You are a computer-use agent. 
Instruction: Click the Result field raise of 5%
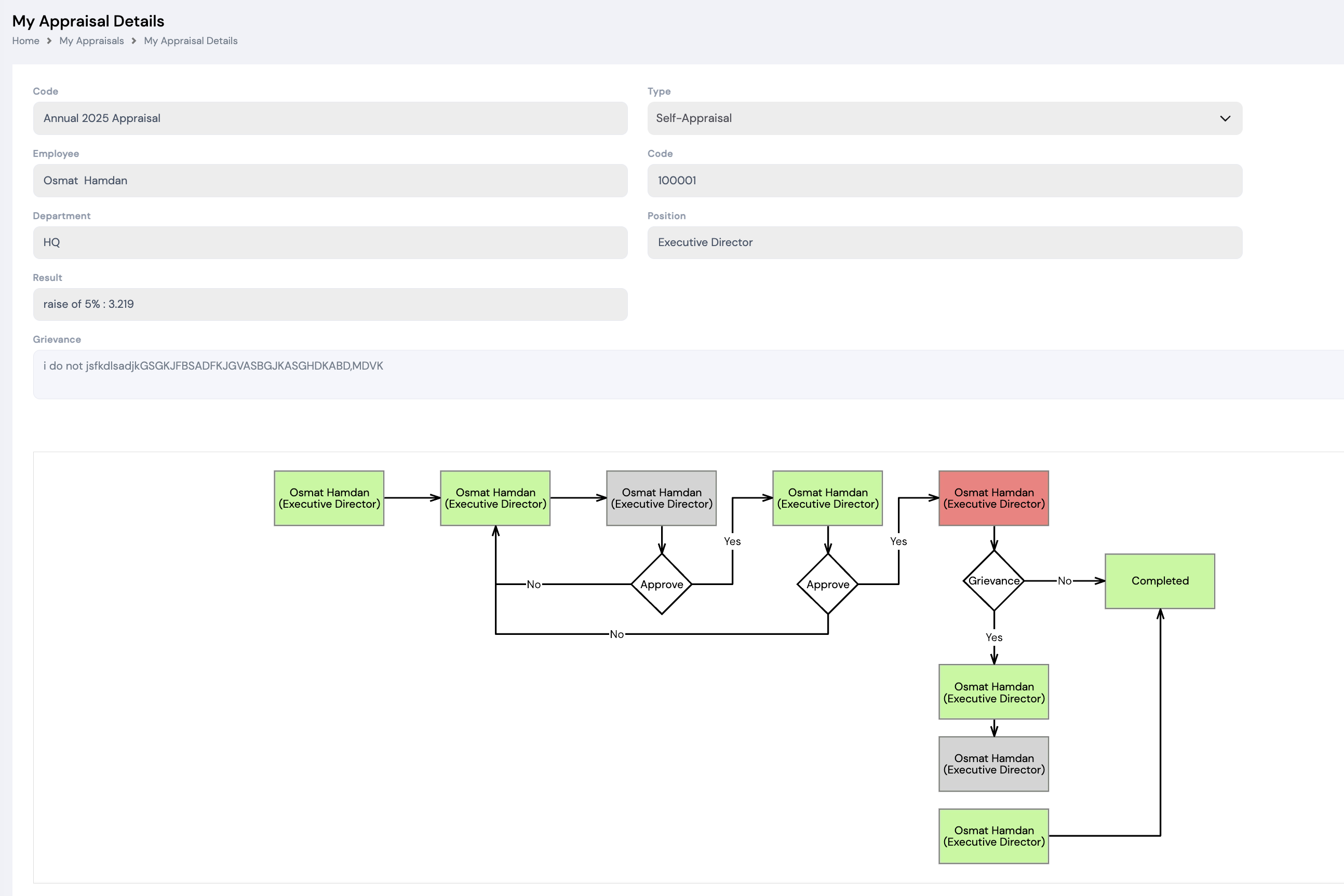click(330, 304)
